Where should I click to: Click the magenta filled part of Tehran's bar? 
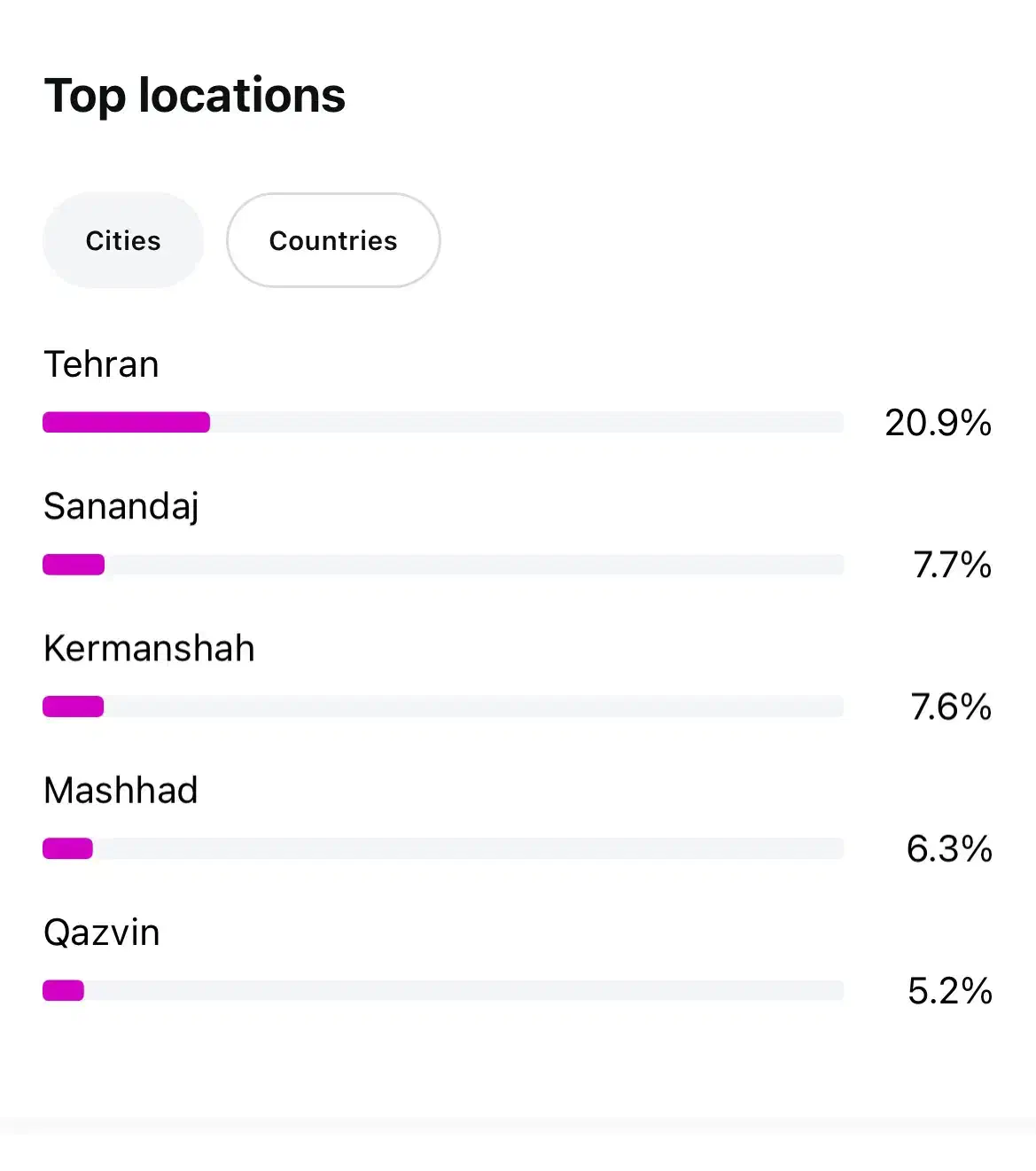click(126, 422)
